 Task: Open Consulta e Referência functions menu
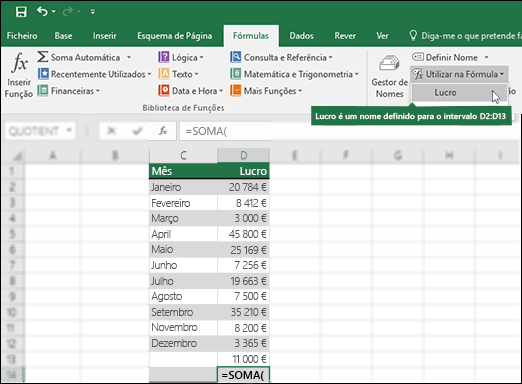tap(281, 57)
